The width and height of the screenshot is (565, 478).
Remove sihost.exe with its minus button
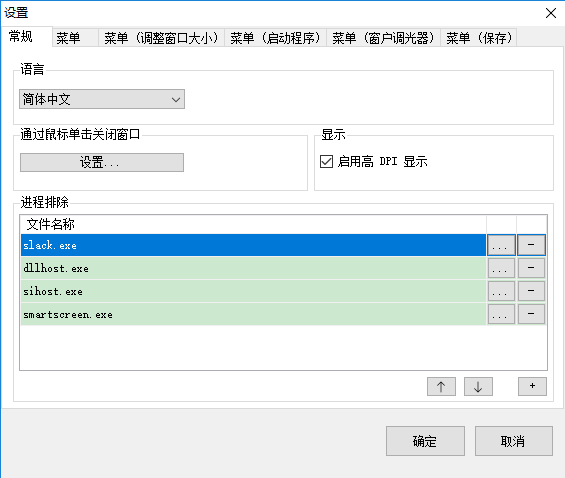tap(531, 291)
